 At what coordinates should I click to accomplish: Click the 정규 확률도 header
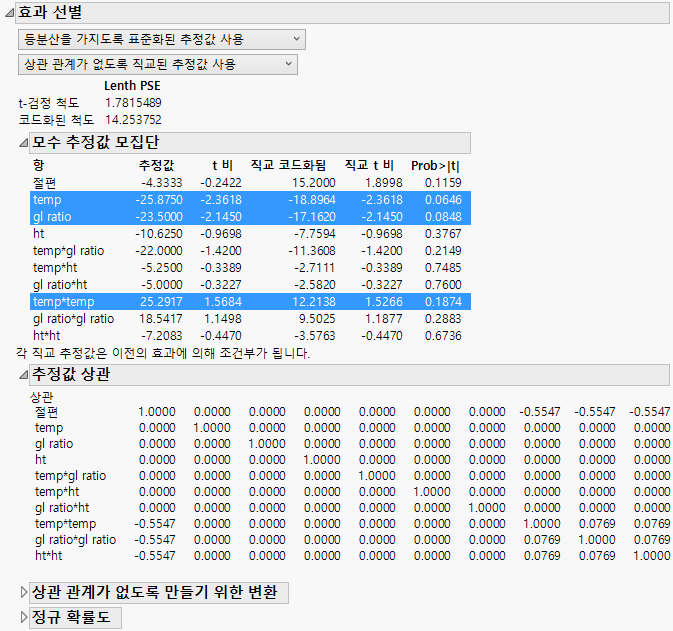coord(75,618)
